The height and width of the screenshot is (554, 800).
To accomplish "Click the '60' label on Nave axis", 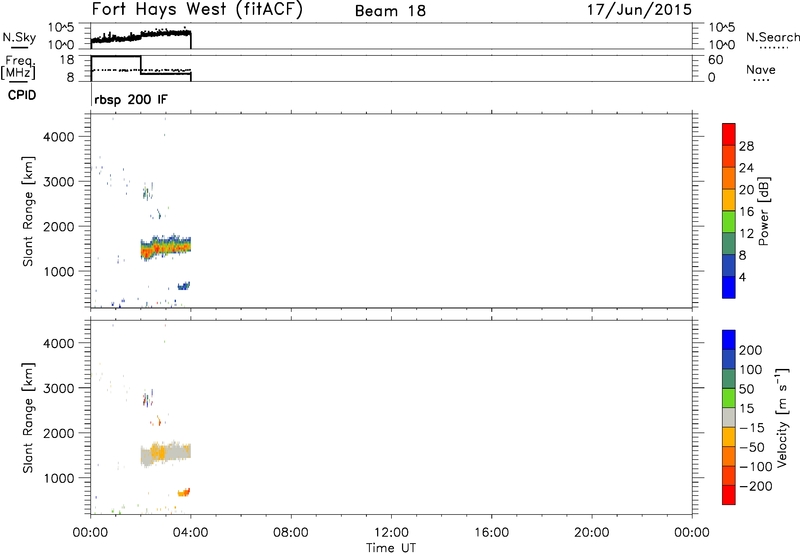I will pos(716,60).
